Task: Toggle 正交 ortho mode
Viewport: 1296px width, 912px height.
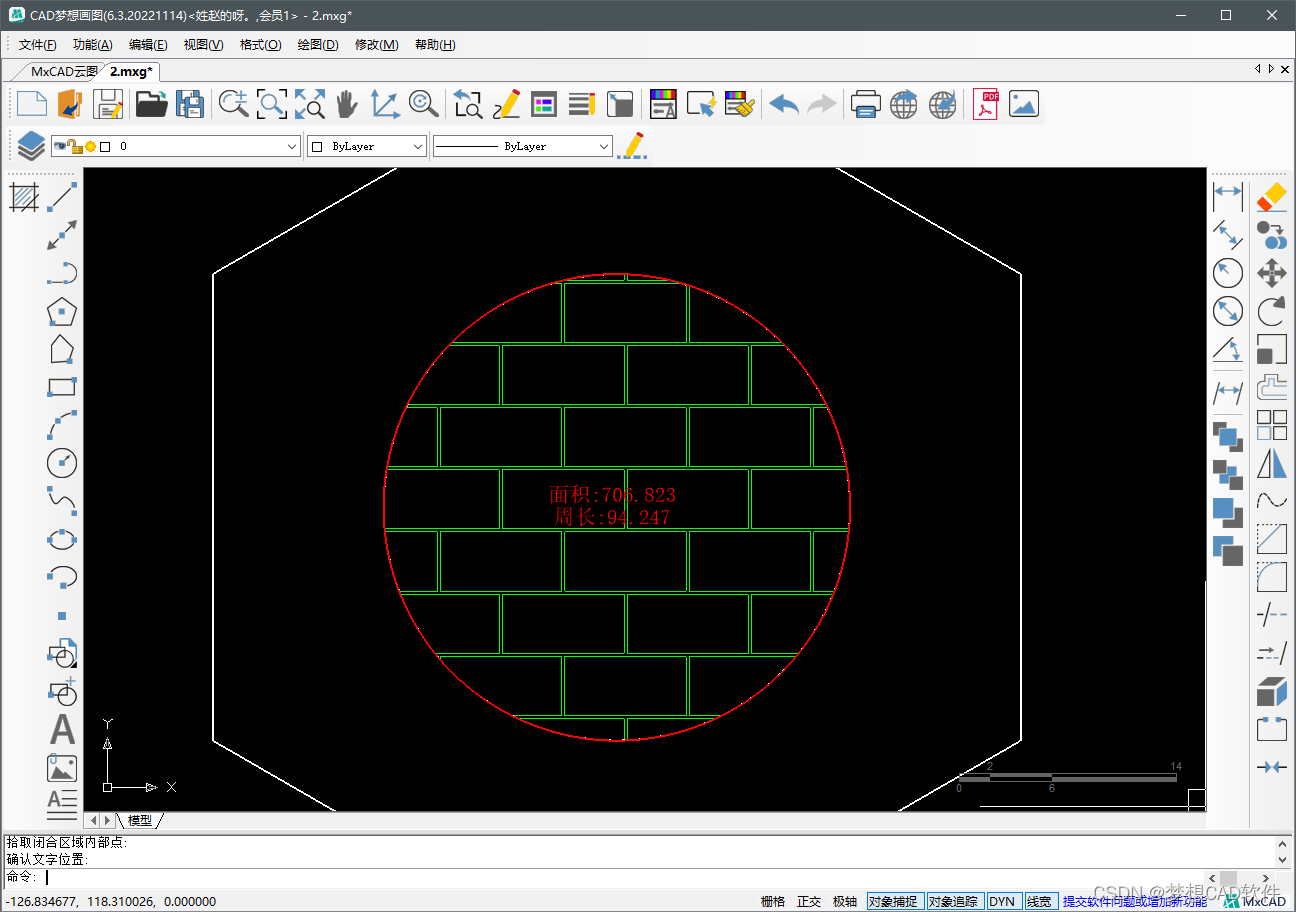Action: tap(809, 901)
